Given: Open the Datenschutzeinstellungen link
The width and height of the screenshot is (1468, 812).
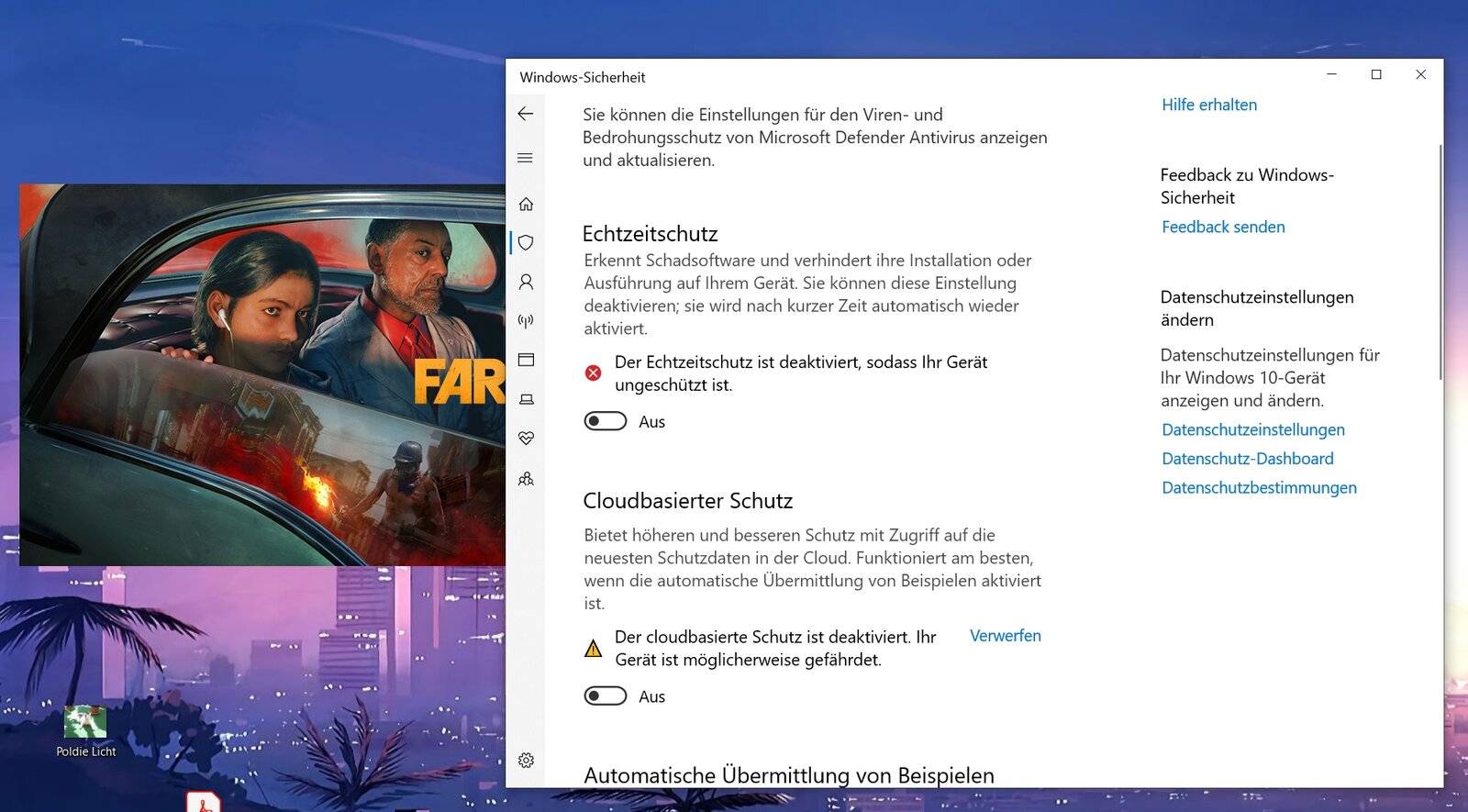Looking at the screenshot, I should (1253, 429).
